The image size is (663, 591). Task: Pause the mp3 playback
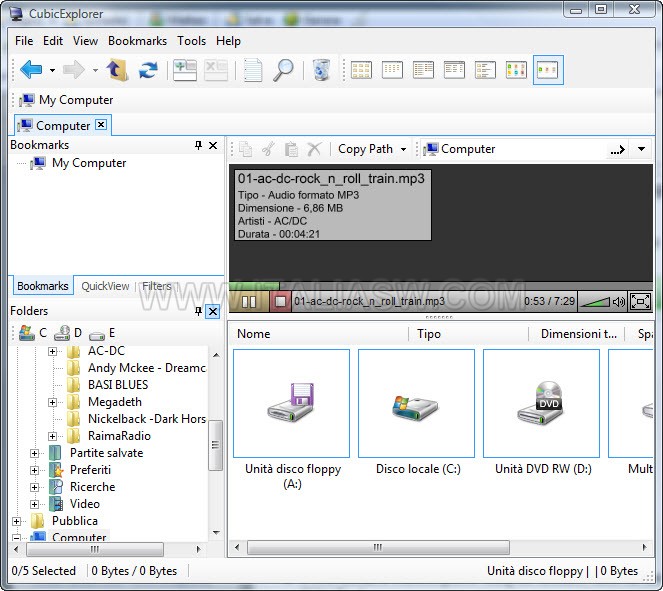click(249, 302)
